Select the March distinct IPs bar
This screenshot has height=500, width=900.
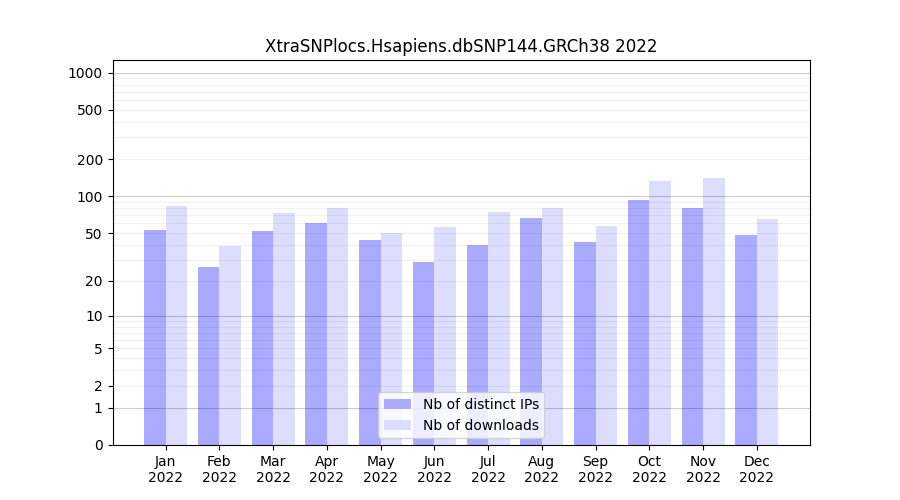pos(262,338)
